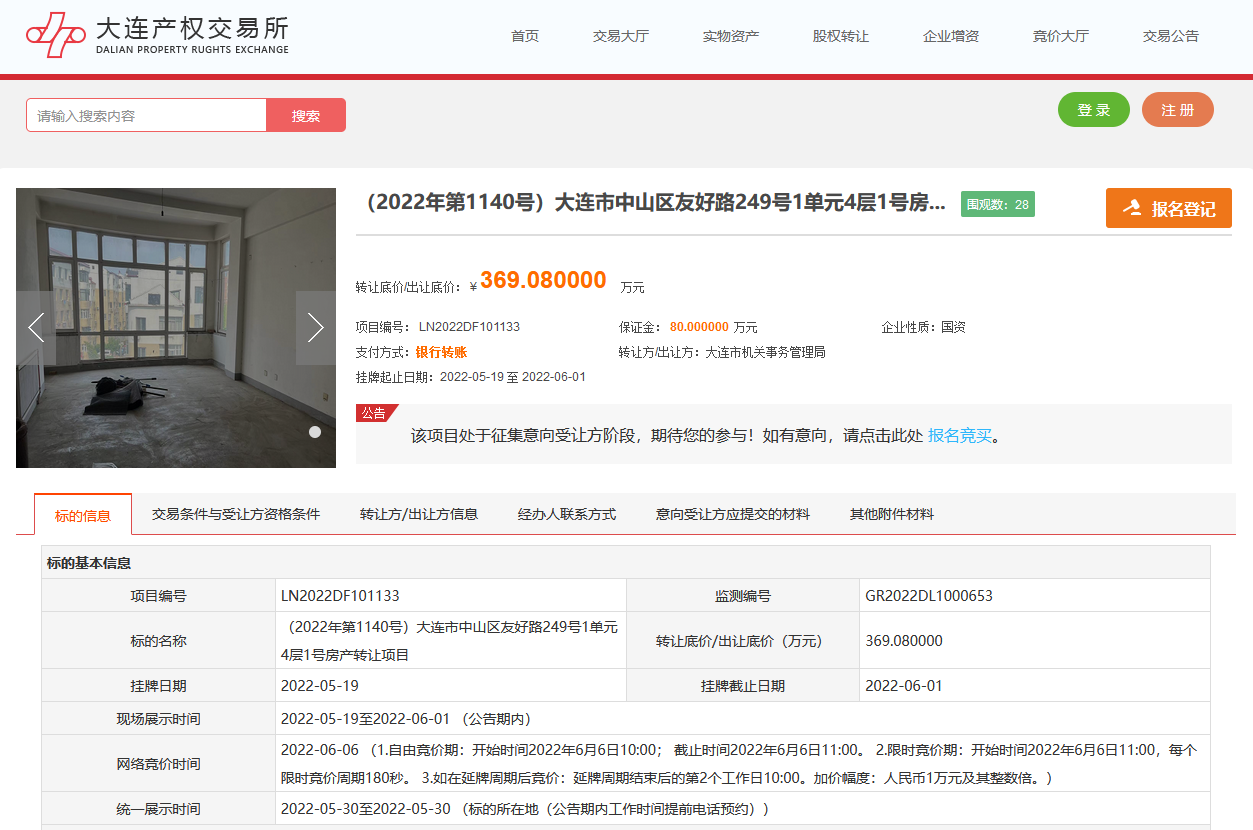Image resolution: width=1253 pixels, height=830 pixels.
Task: Navigate to 实物资产 in the top menu
Action: click(731, 36)
